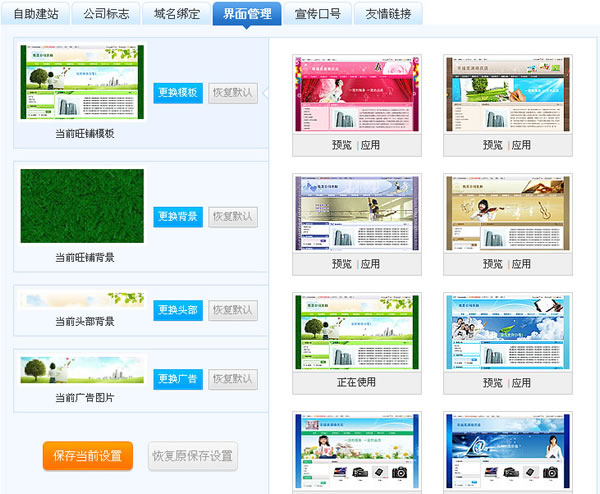Apply the brown tree template
600x494 pixels.
[521, 145]
